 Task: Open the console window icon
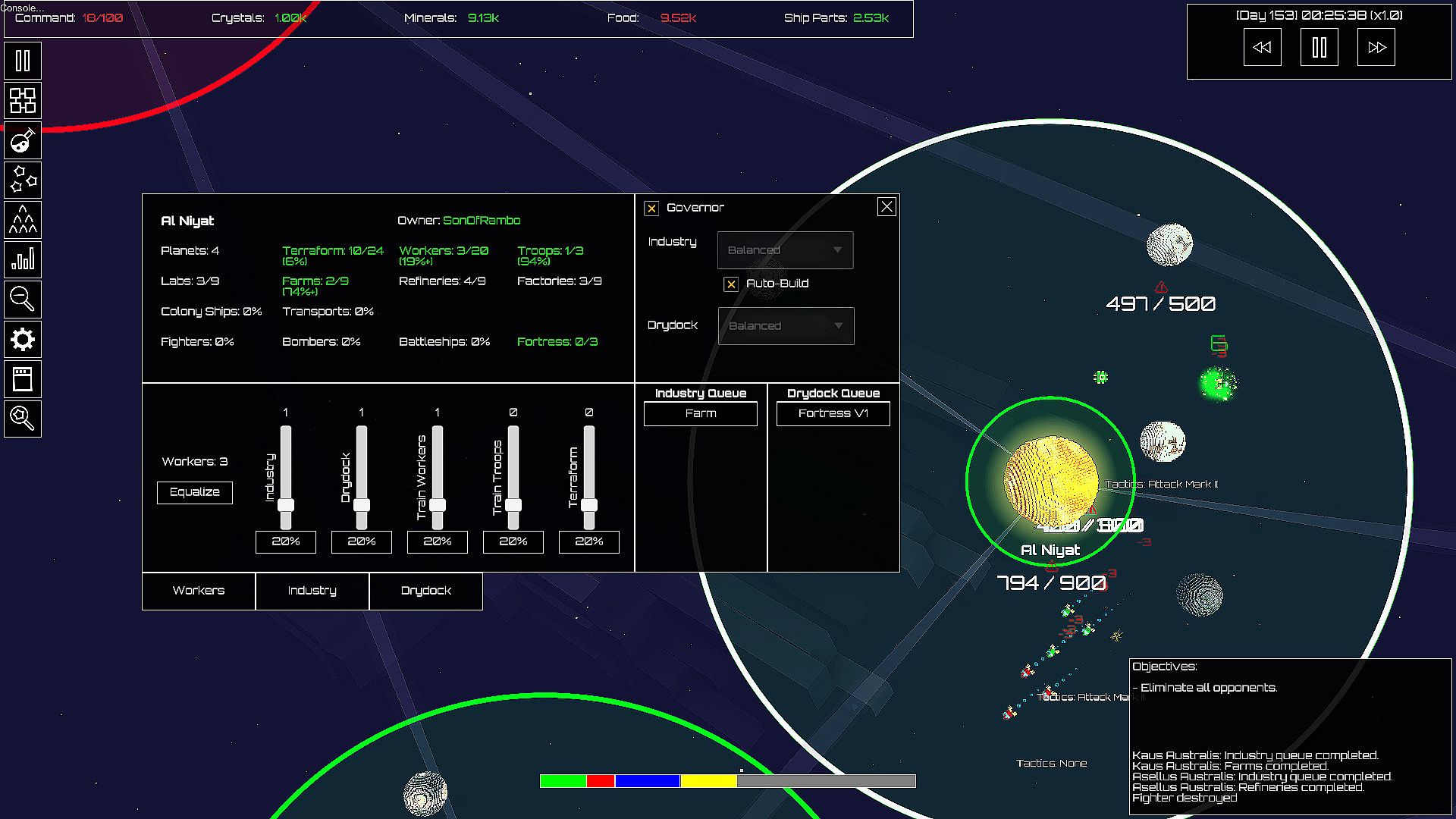tap(23, 378)
